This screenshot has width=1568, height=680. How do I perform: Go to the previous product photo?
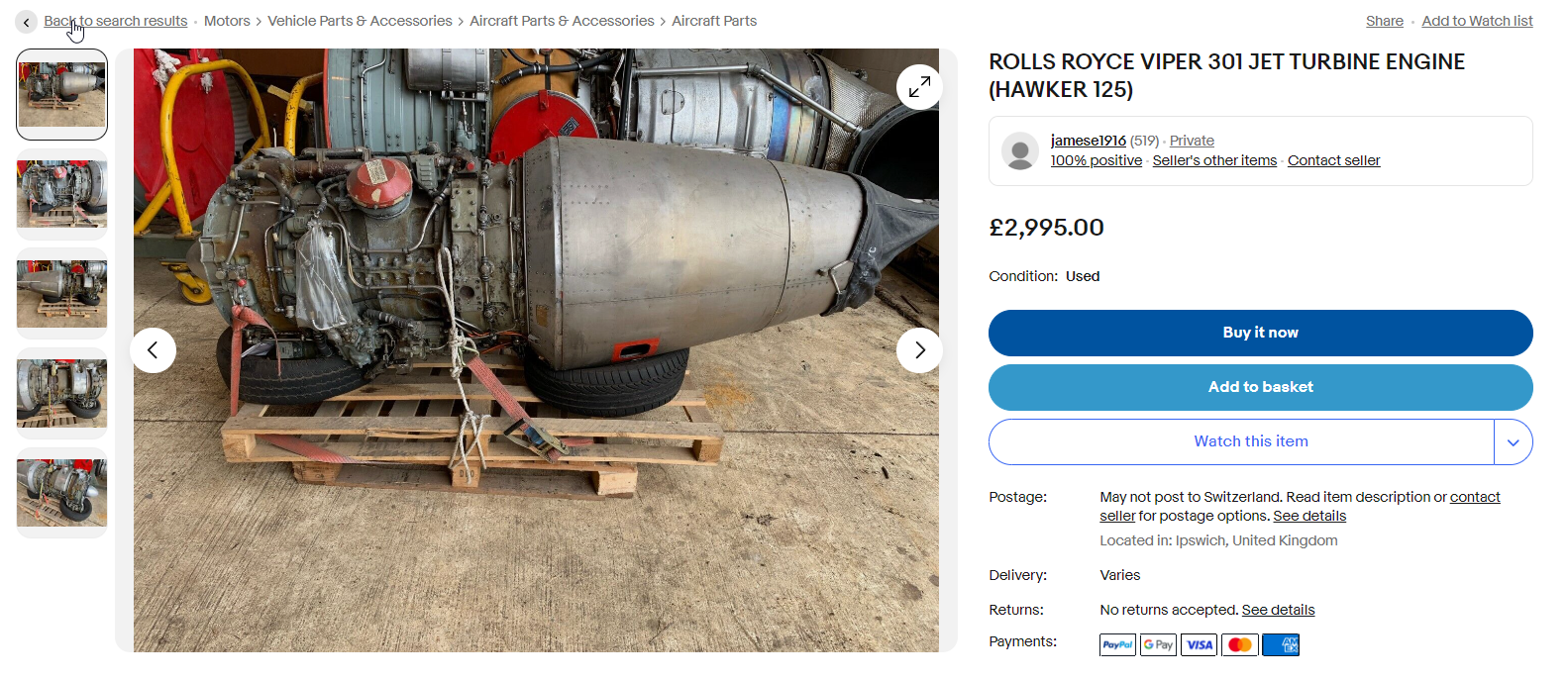[x=153, y=350]
